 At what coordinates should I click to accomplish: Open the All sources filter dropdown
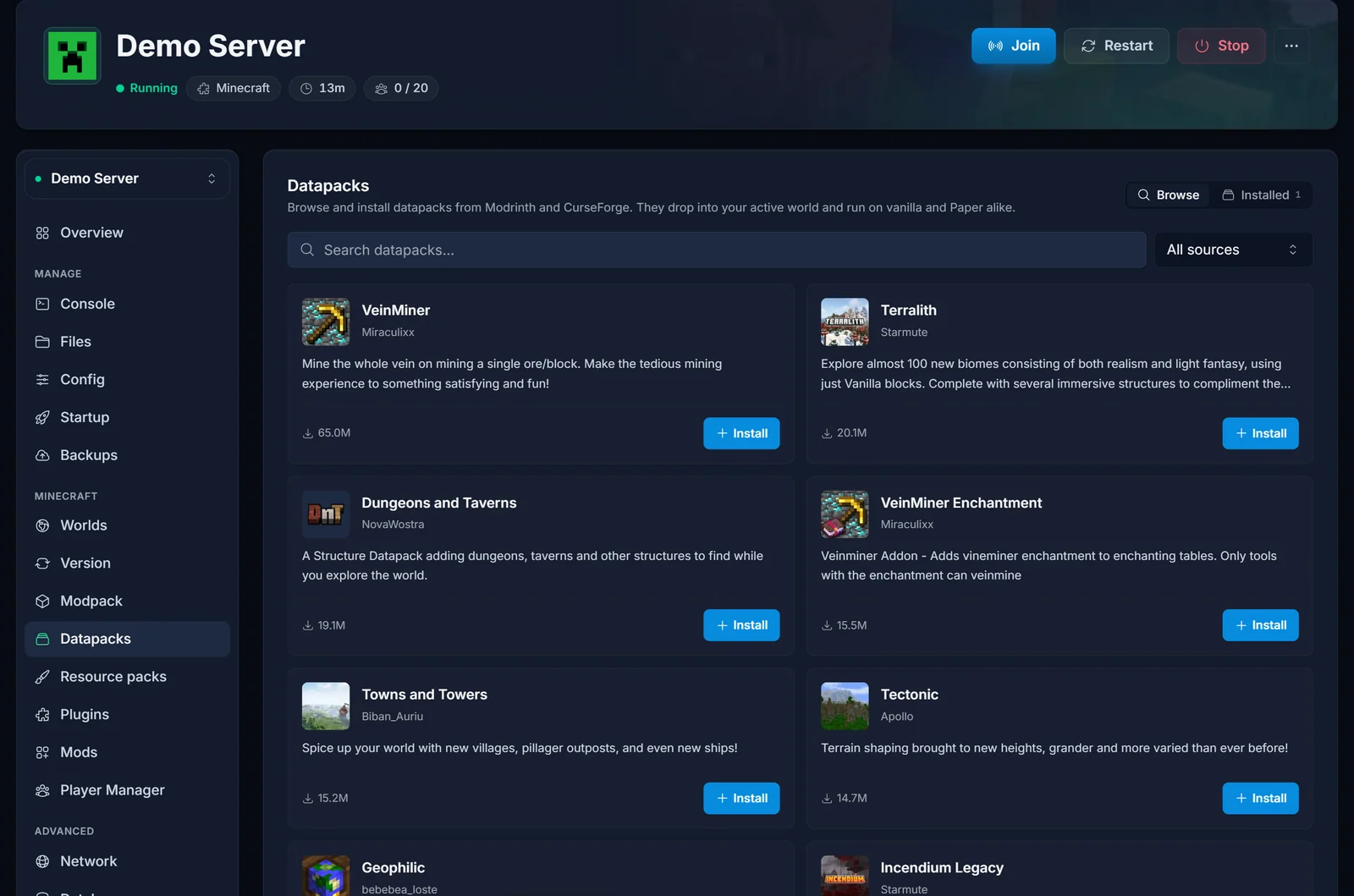tap(1233, 250)
